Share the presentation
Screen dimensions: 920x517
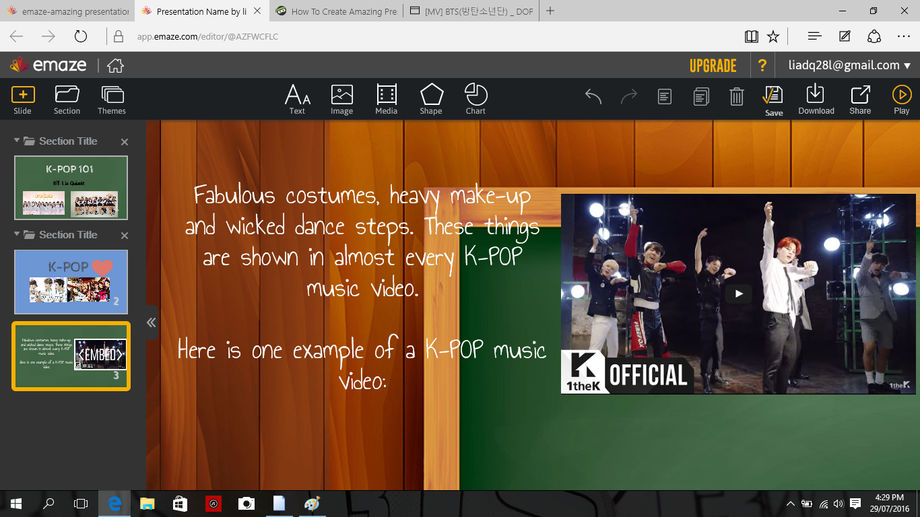tap(860, 99)
